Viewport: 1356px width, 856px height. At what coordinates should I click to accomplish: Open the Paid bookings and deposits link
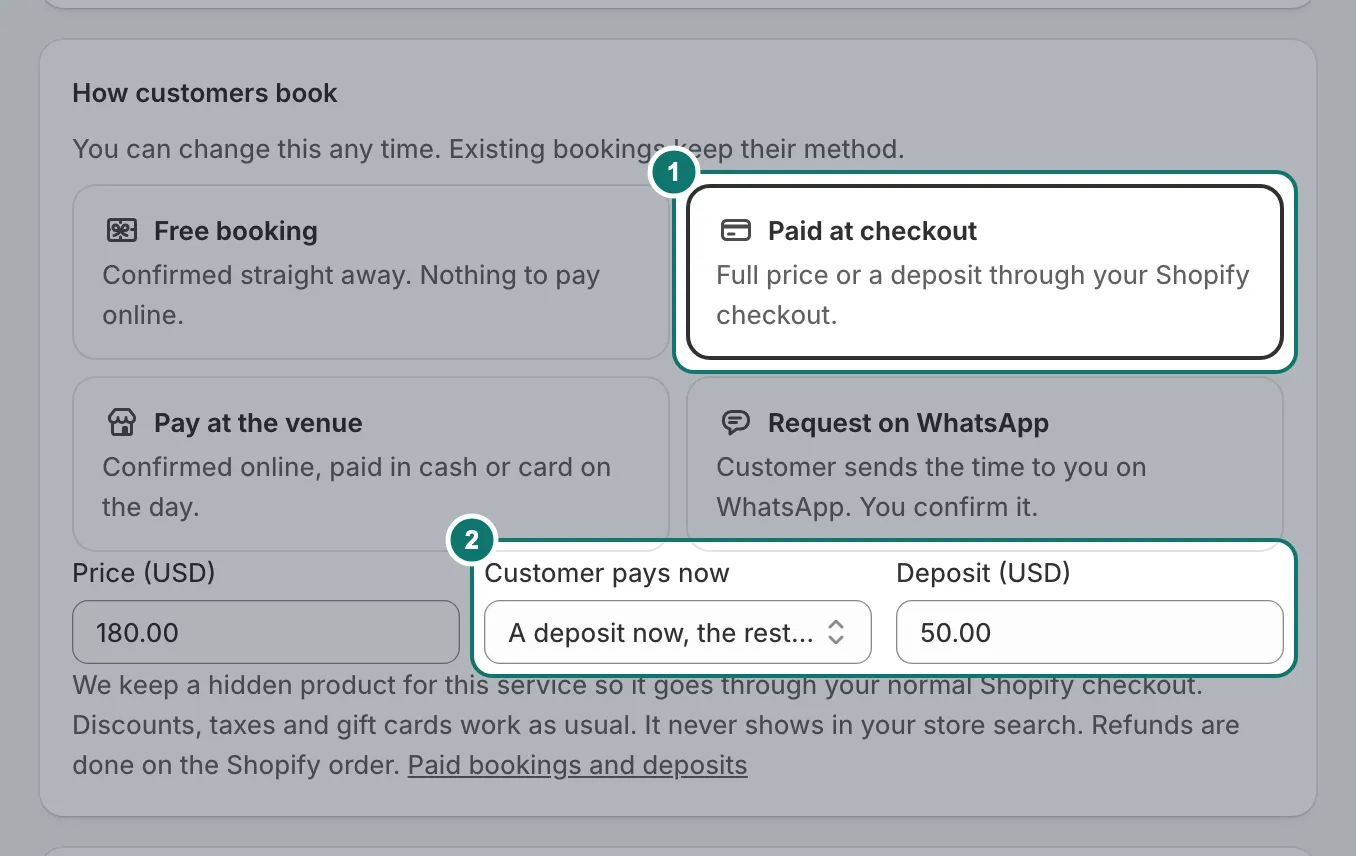pos(578,766)
